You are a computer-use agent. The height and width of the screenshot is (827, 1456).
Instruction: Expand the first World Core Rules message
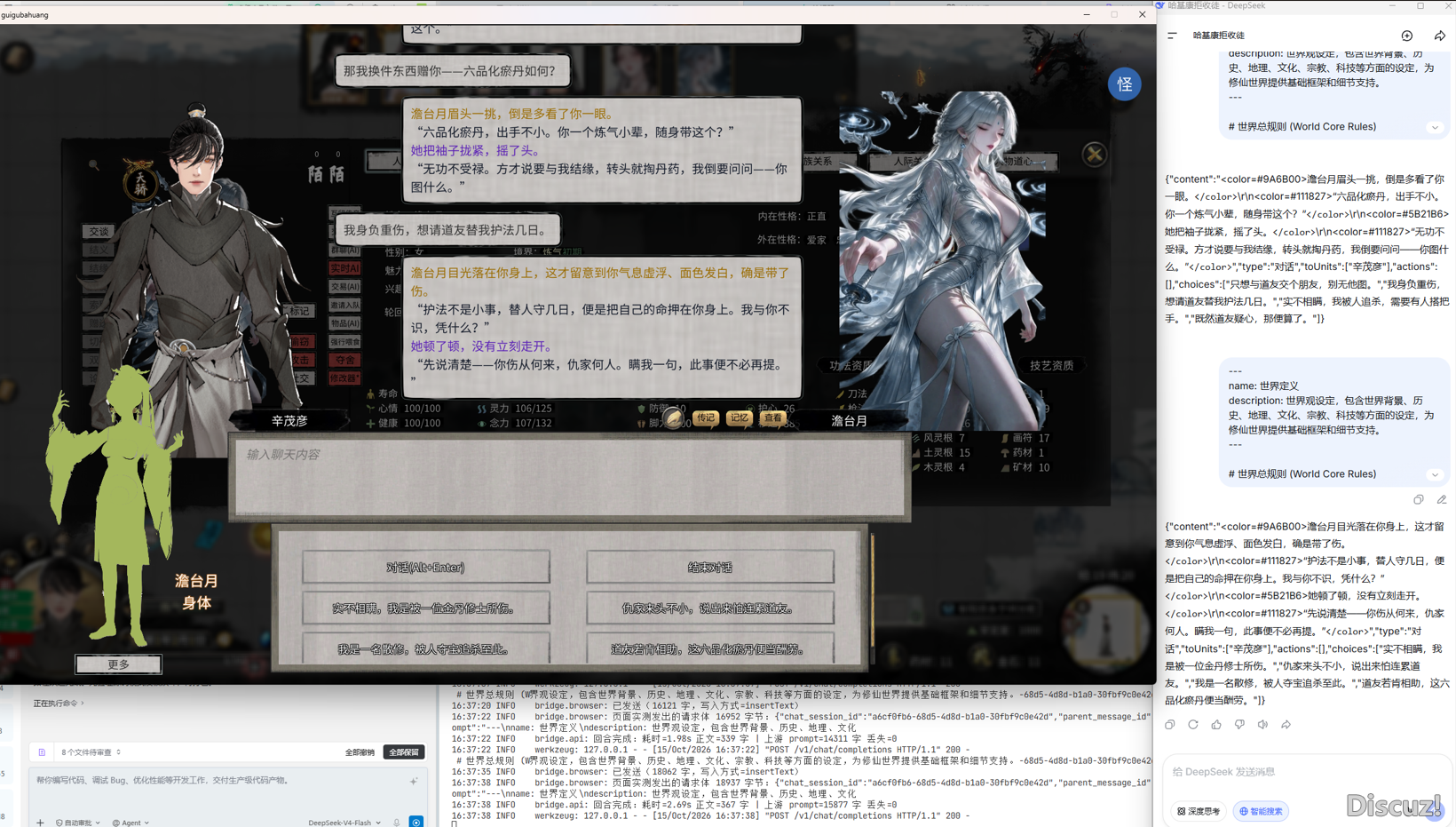tap(1435, 127)
